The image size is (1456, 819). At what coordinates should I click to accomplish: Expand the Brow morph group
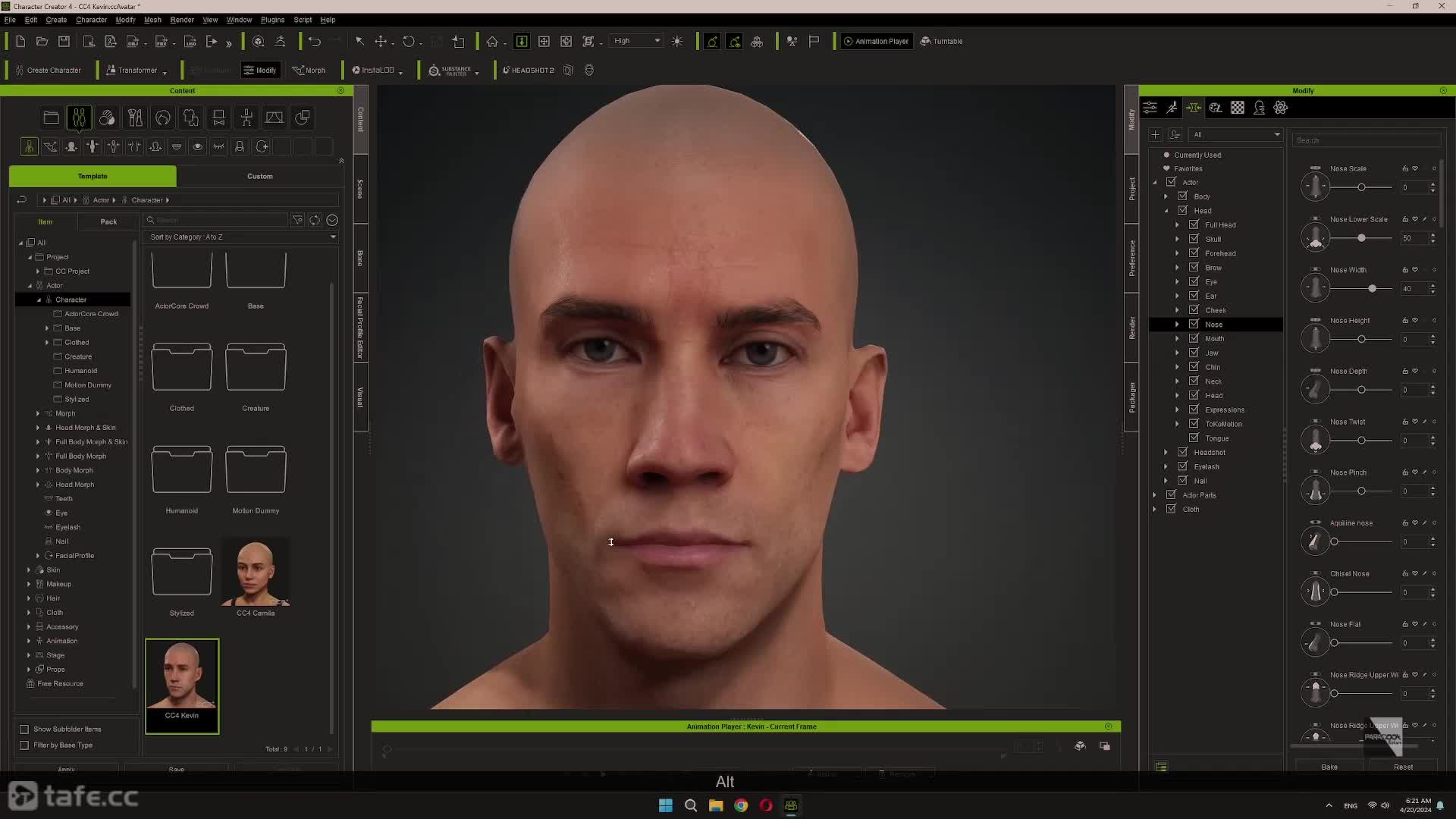(1177, 268)
